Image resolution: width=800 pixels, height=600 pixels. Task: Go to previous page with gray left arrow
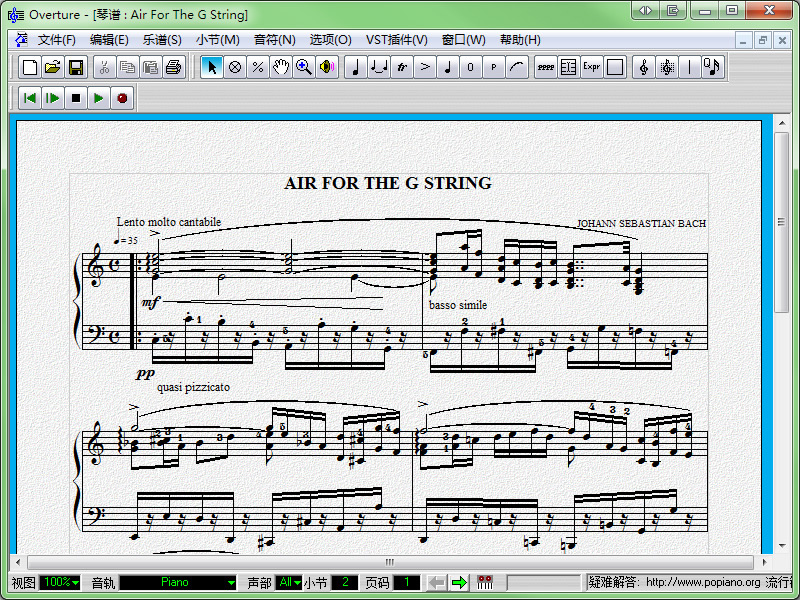click(437, 582)
